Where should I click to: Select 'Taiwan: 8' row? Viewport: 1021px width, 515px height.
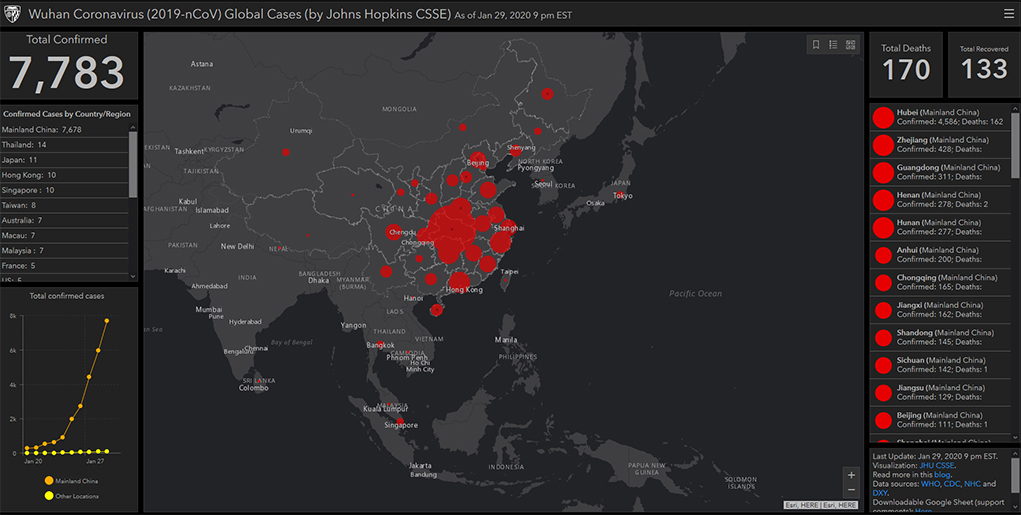pyautogui.click(x=64, y=205)
